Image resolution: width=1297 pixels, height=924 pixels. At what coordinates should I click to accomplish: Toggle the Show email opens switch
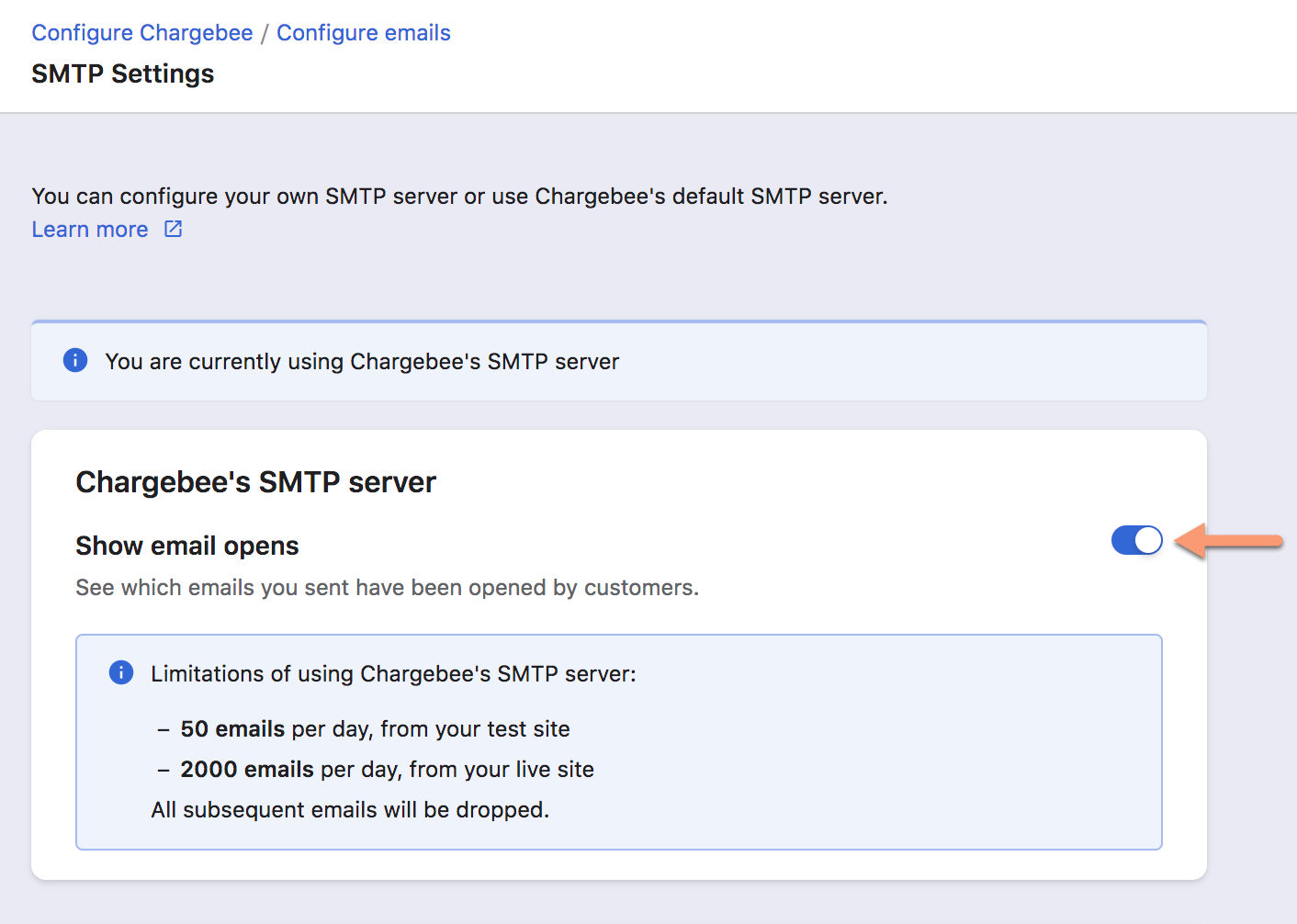(1136, 540)
